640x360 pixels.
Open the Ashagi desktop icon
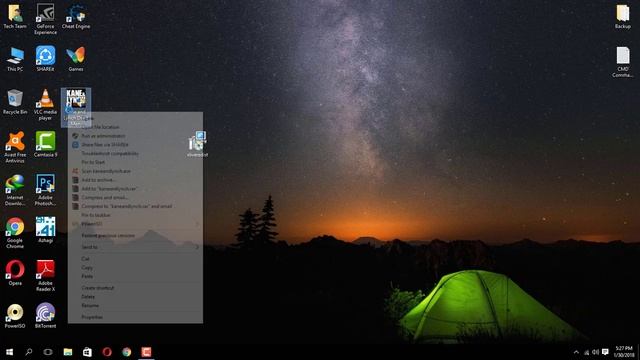click(x=45, y=230)
